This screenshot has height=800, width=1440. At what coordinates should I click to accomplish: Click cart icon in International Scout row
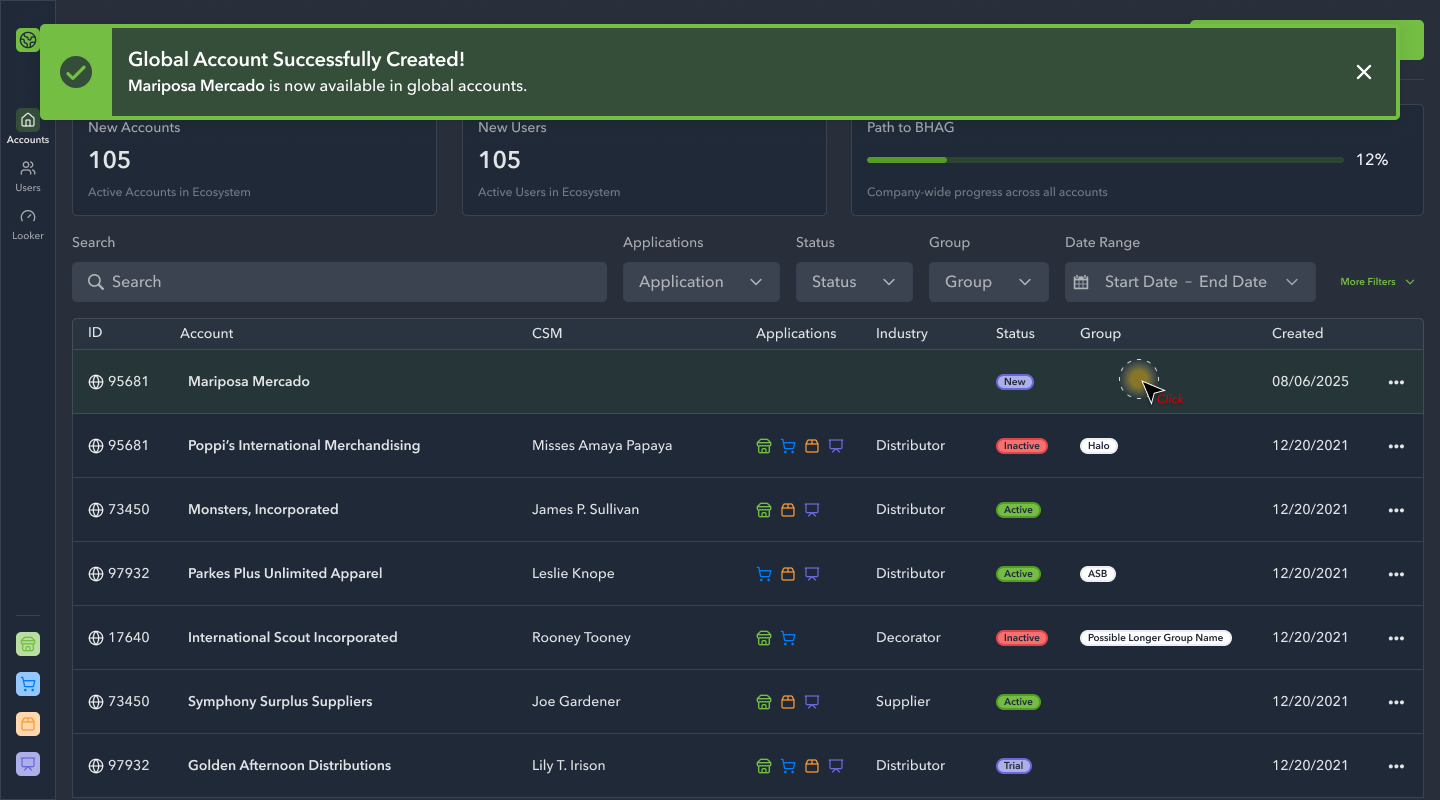point(788,638)
